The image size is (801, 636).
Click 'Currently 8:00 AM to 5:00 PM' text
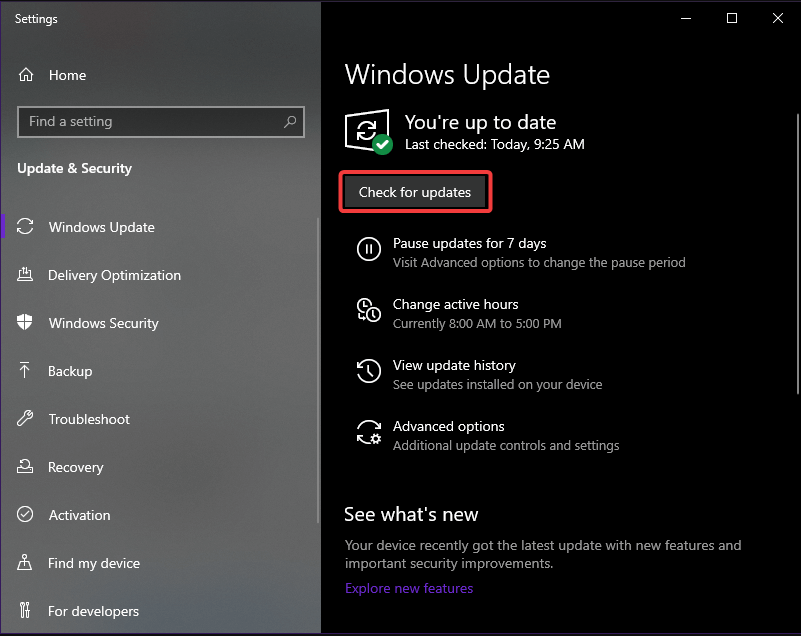click(x=477, y=323)
